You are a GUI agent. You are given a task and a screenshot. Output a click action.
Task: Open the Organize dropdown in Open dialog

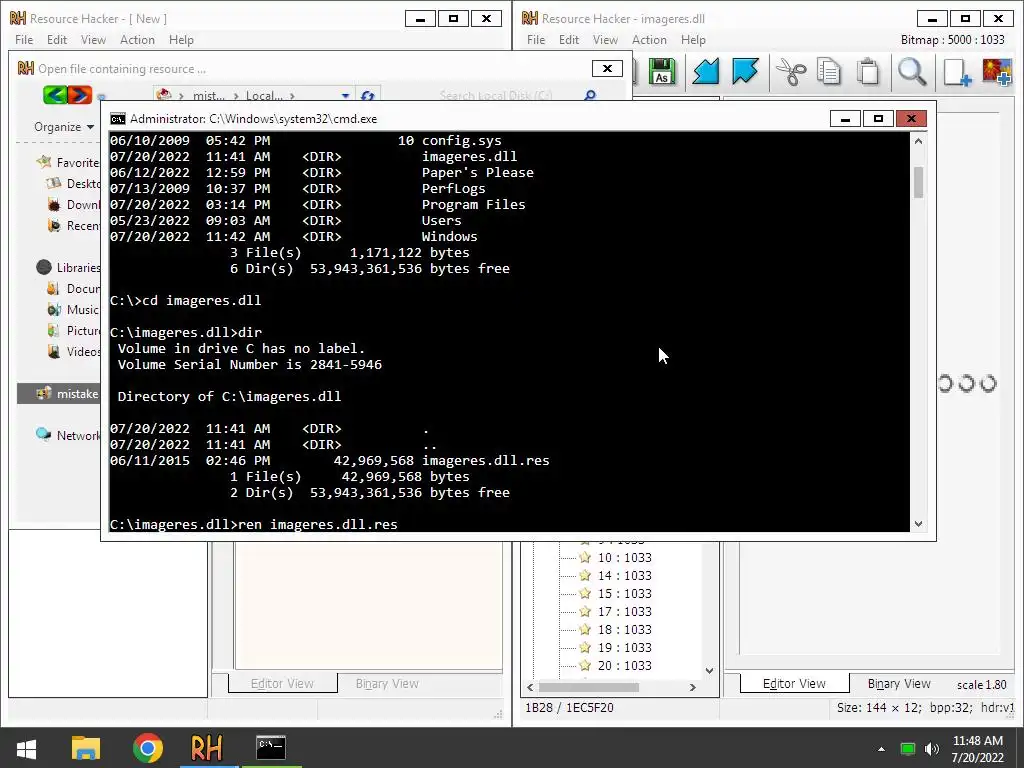coord(64,127)
